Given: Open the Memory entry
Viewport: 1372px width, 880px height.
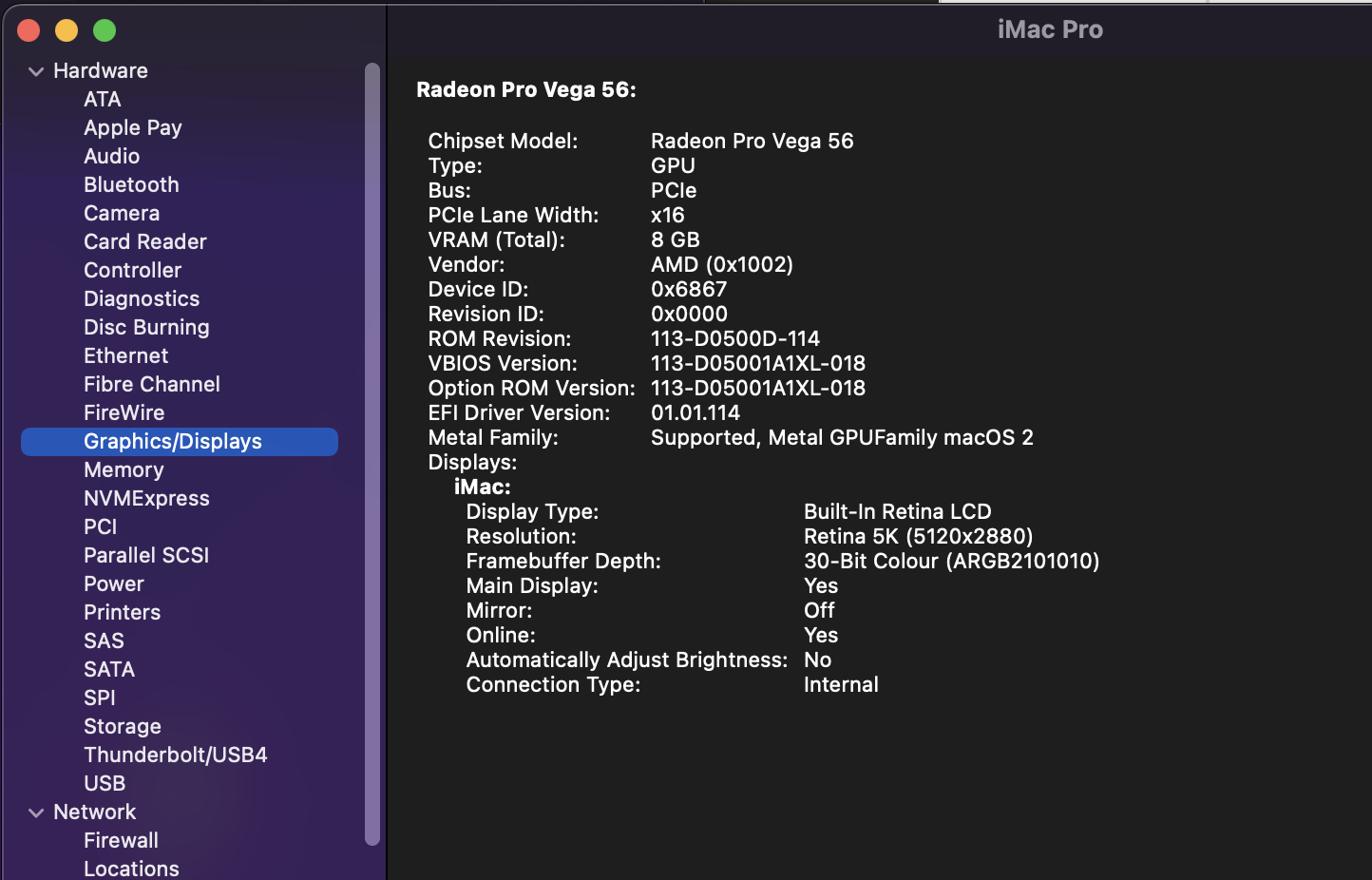Looking at the screenshot, I should [x=124, y=469].
